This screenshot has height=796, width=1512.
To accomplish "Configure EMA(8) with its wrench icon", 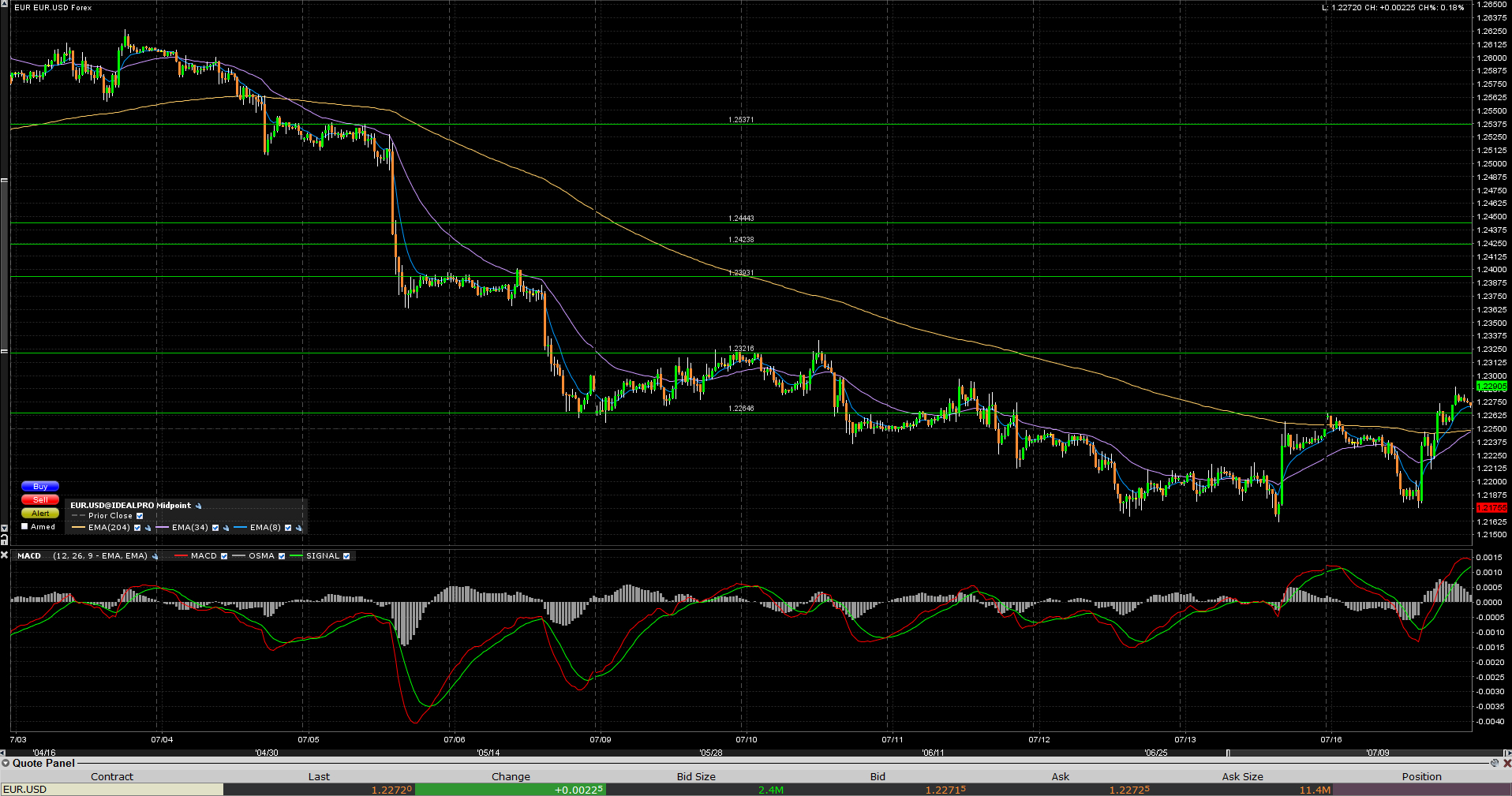I will 298,528.
